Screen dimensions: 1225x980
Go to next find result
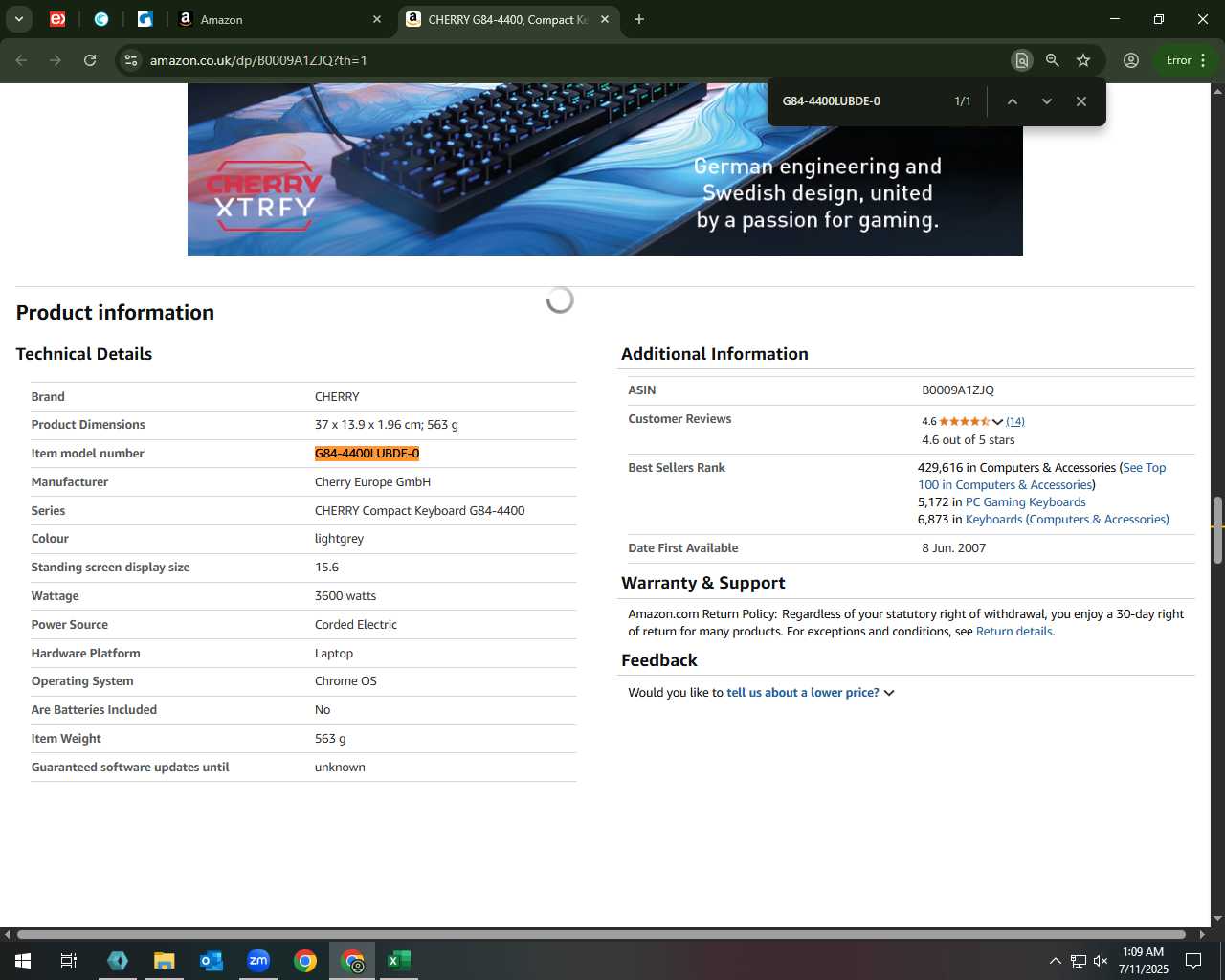(1047, 101)
